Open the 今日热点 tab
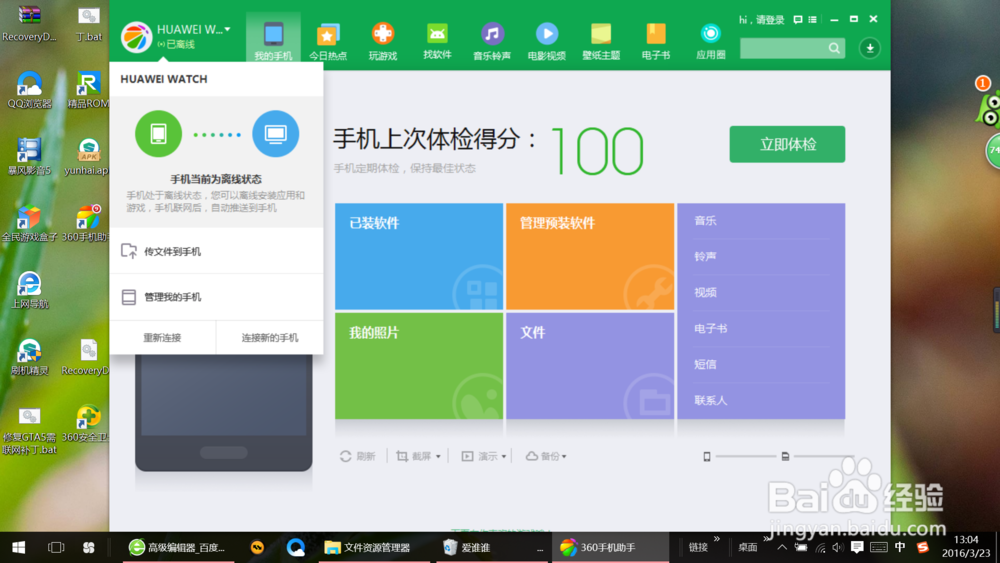Image resolution: width=1000 pixels, height=563 pixels. point(328,41)
